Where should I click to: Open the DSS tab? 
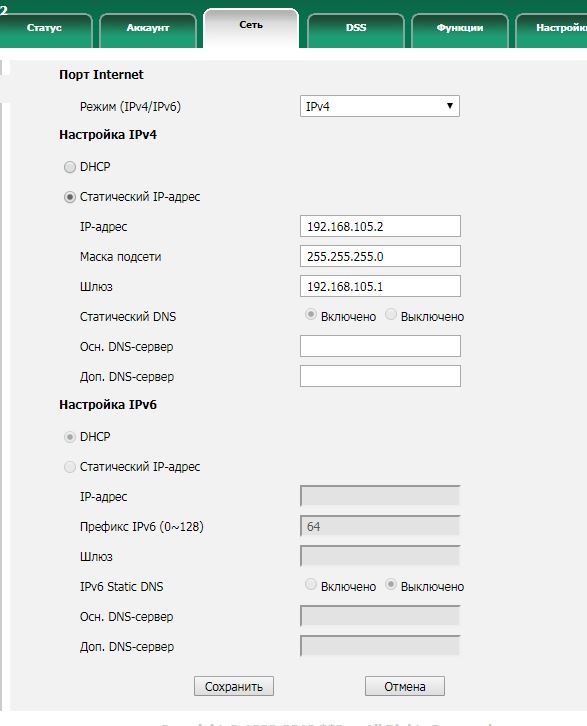[356, 30]
